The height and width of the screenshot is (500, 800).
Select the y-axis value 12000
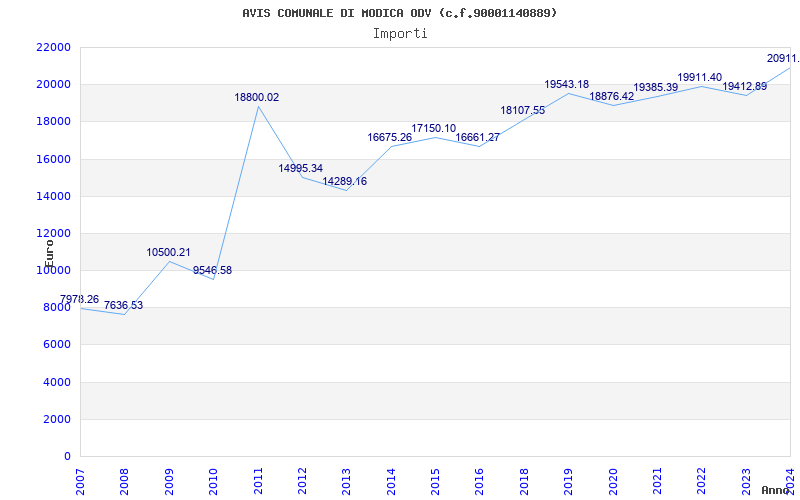(x=53, y=234)
